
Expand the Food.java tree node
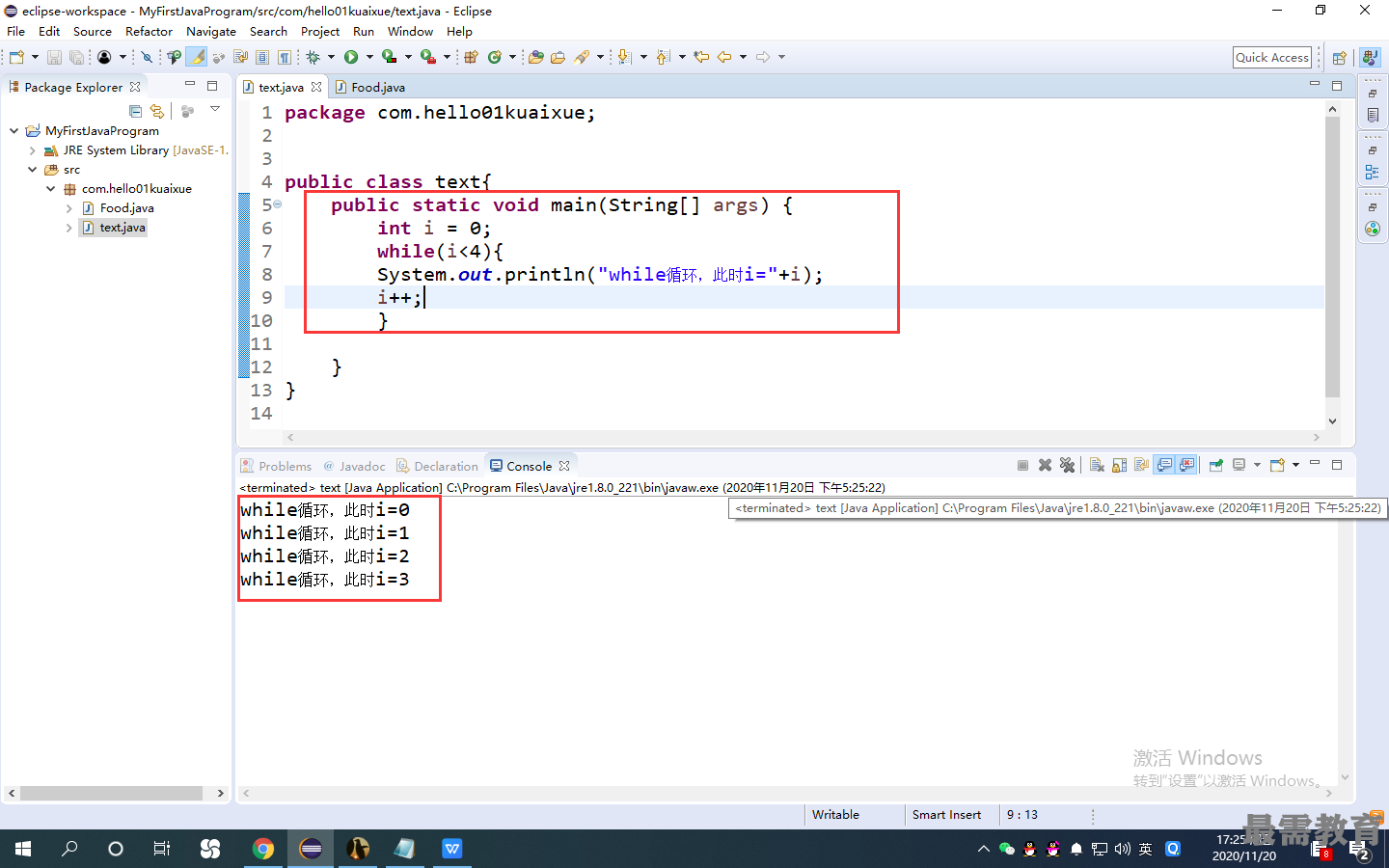coord(68,208)
